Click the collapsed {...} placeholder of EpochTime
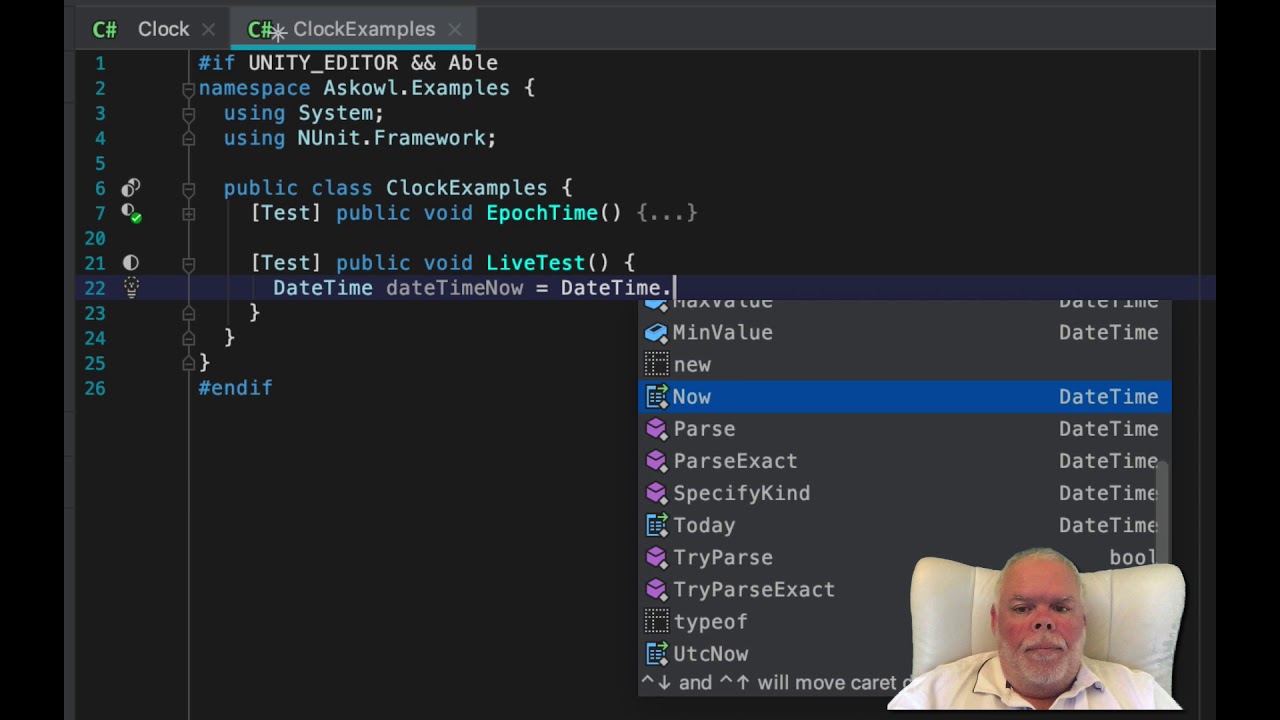The image size is (1280, 720). [x=666, y=213]
